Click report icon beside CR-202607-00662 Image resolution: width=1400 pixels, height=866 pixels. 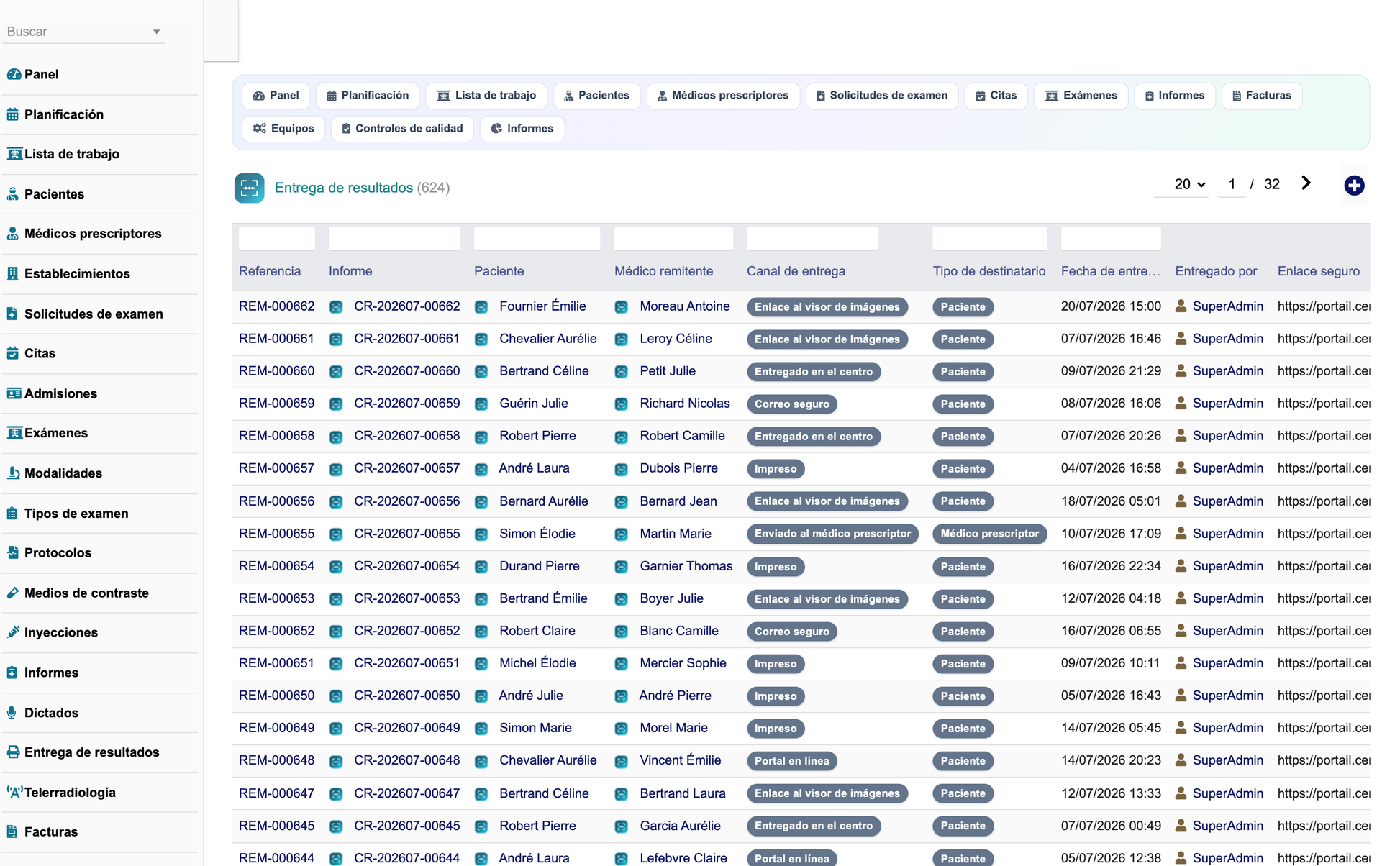pyautogui.click(x=336, y=307)
